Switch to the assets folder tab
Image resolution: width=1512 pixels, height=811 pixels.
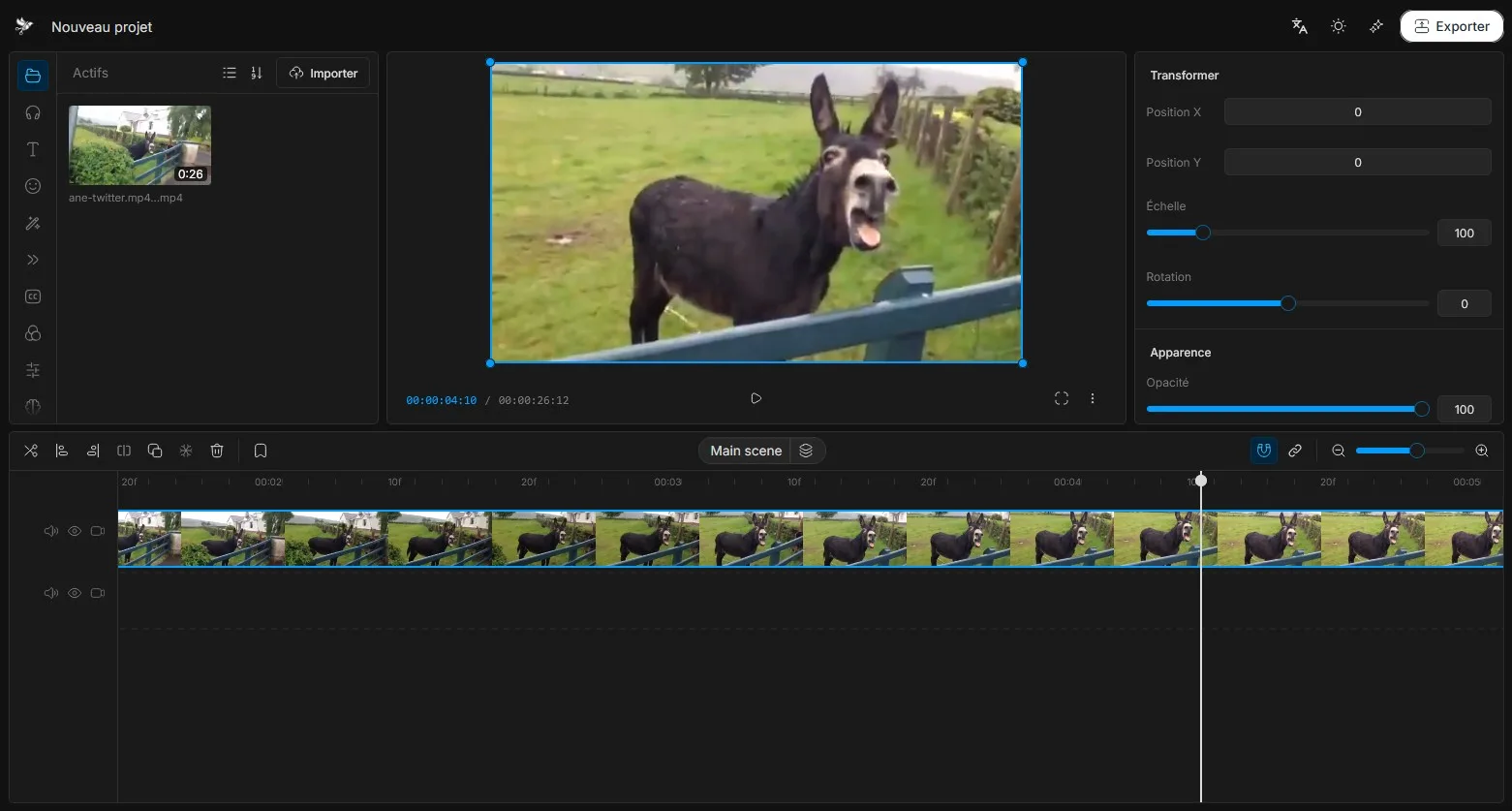click(x=33, y=76)
